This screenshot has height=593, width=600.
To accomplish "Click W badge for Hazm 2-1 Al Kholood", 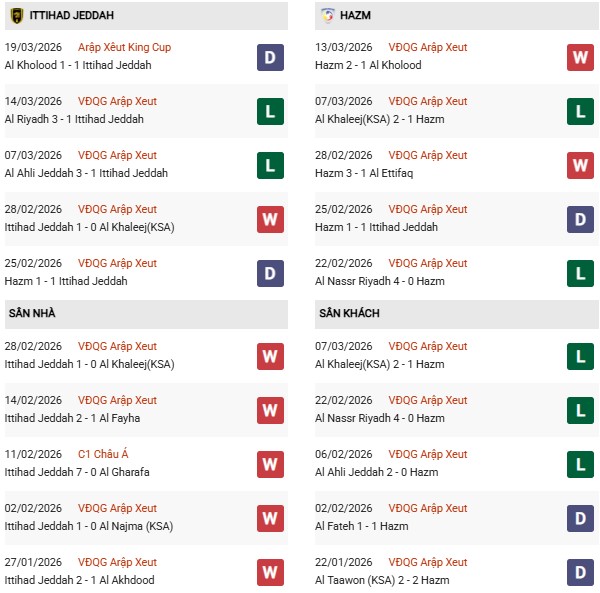I will pyautogui.click(x=580, y=56).
